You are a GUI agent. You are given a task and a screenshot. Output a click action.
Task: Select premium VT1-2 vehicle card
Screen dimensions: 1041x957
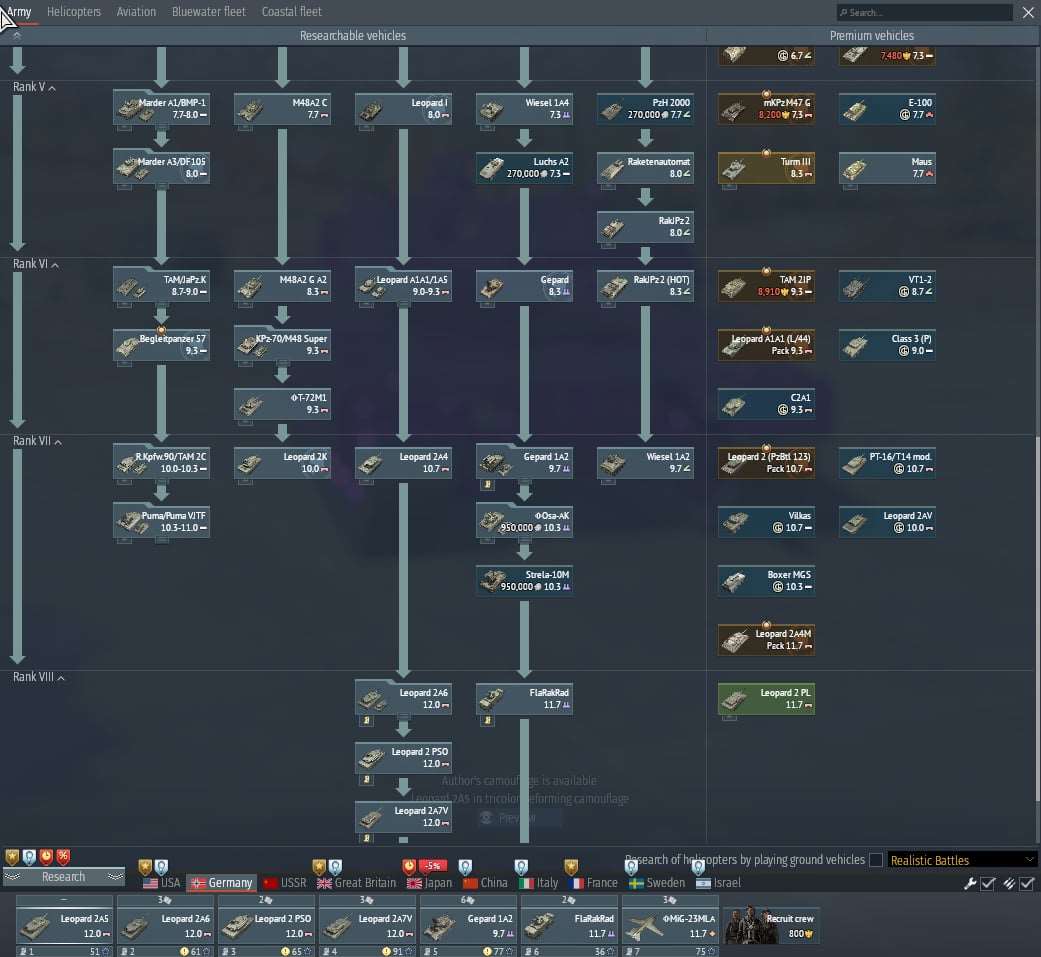[x=887, y=286]
